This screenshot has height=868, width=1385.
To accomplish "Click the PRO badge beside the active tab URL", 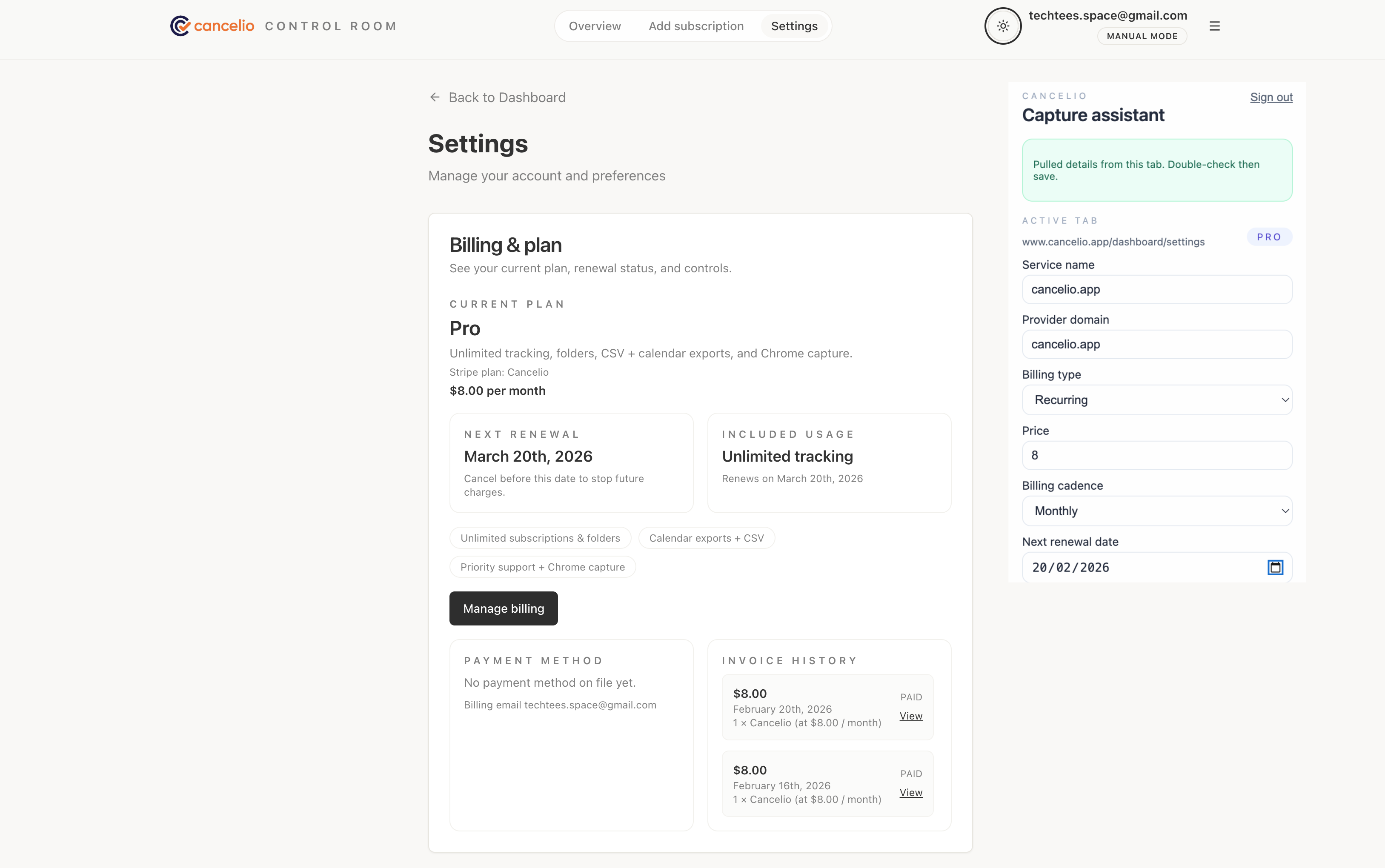I will [x=1268, y=237].
